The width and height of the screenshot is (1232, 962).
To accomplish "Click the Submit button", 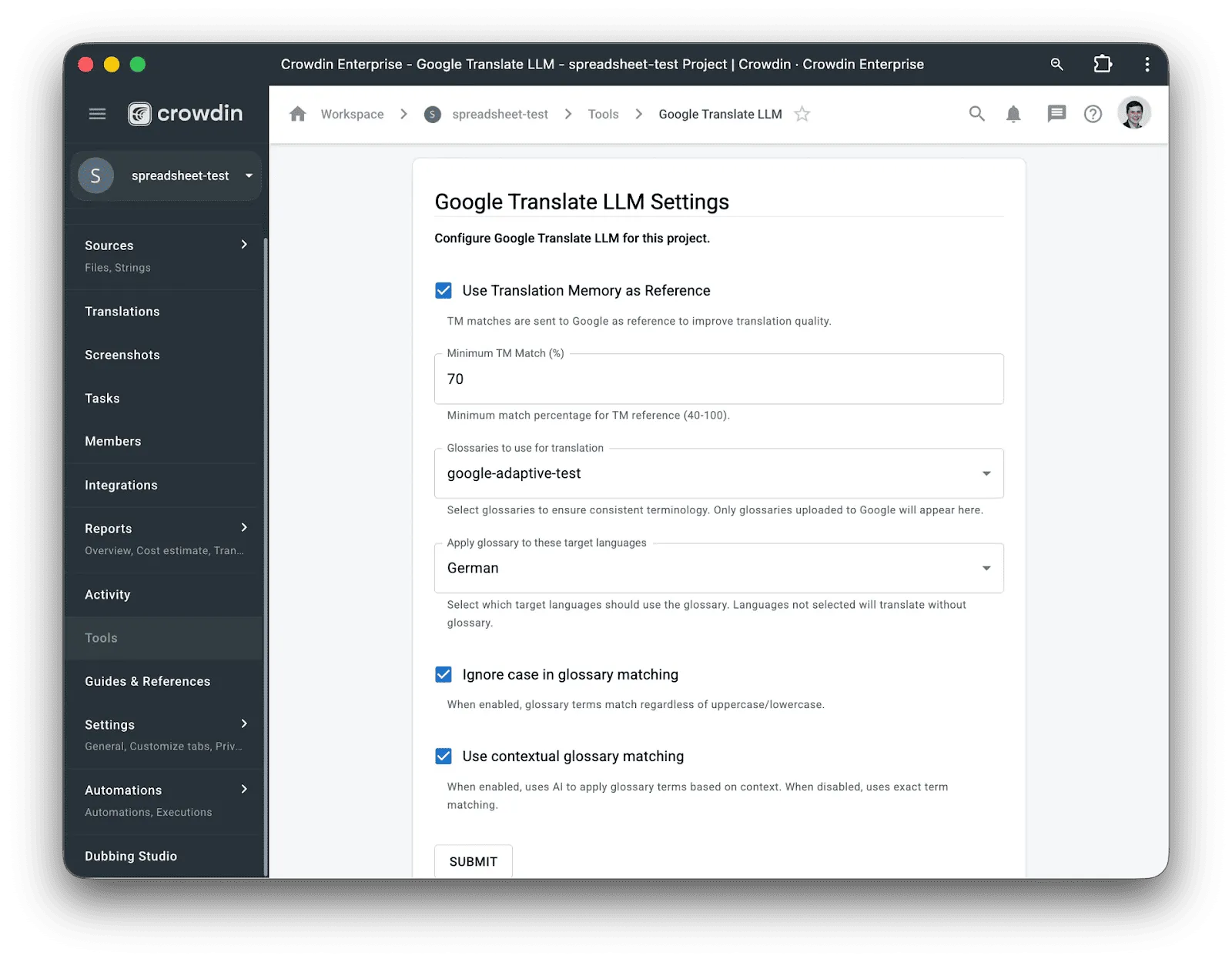I will (473, 861).
